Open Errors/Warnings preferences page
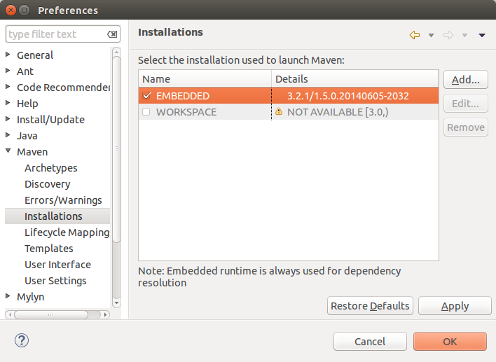Viewport: 496px width, 362px height. click(x=63, y=200)
